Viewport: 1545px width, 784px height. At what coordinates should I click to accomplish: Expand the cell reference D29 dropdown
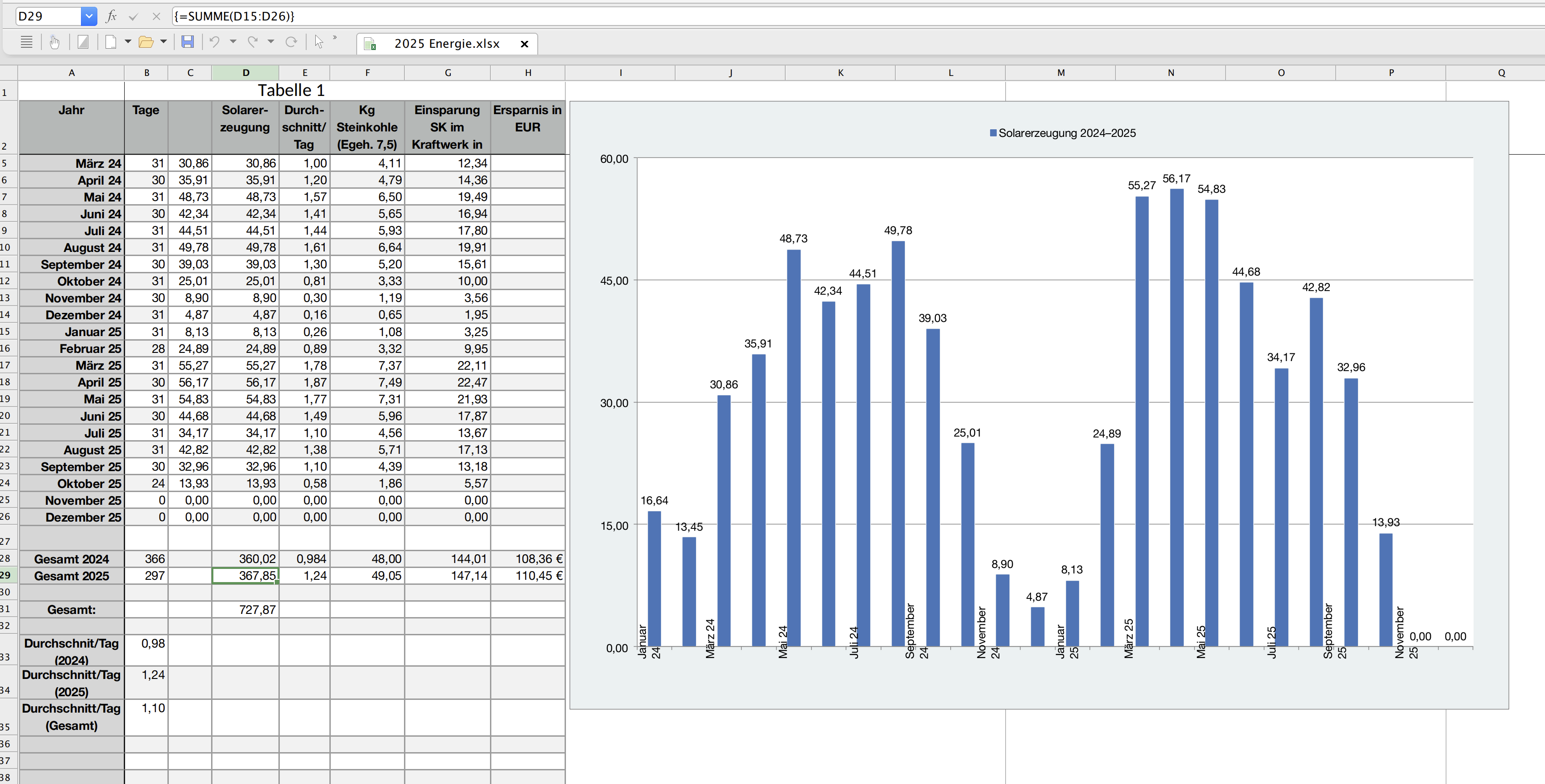click(89, 16)
